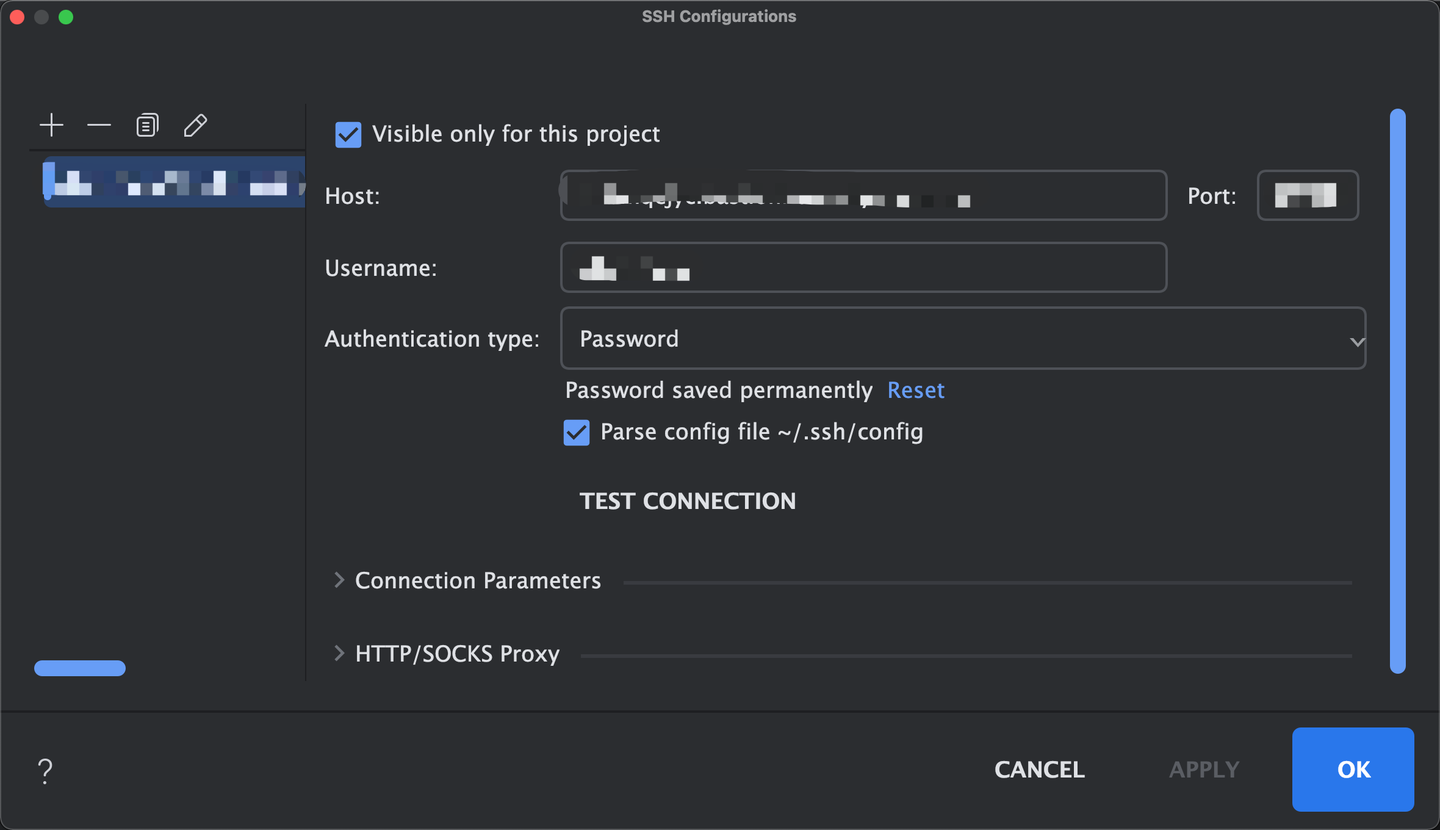Click the Reset password link
The width and height of the screenshot is (1440, 830).
click(x=916, y=390)
